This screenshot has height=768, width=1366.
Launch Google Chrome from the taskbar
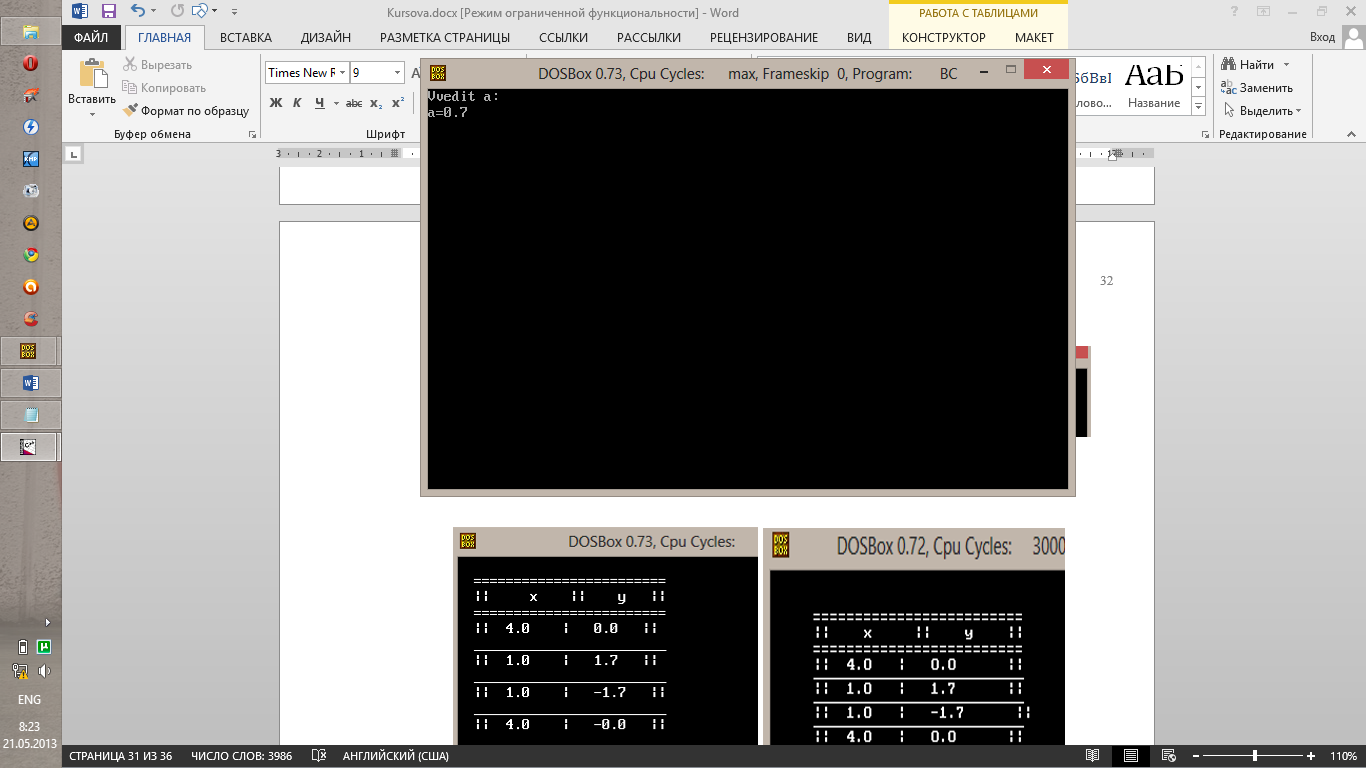pos(31,255)
